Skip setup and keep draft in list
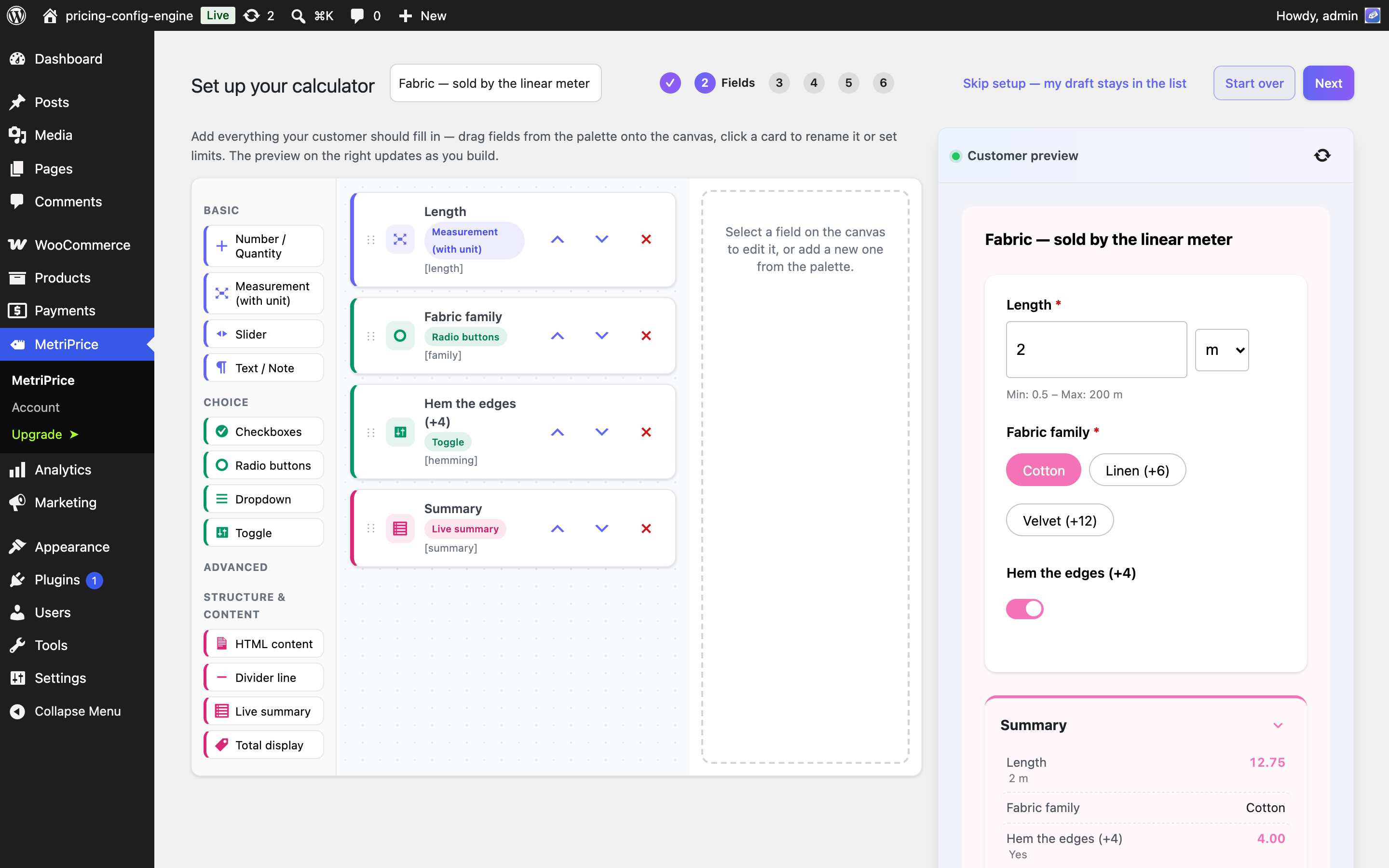This screenshot has height=868, width=1389. pos(1075,83)
